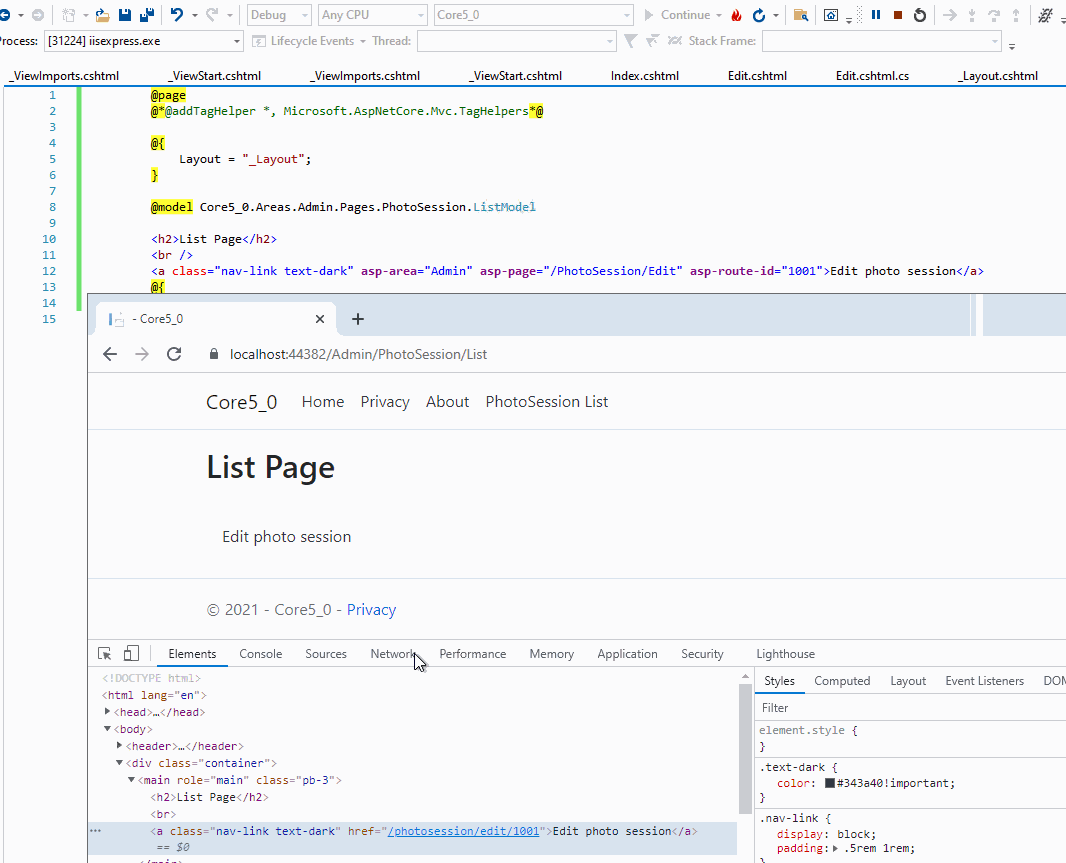Click the browser forward arrow

tap(141, 354)
